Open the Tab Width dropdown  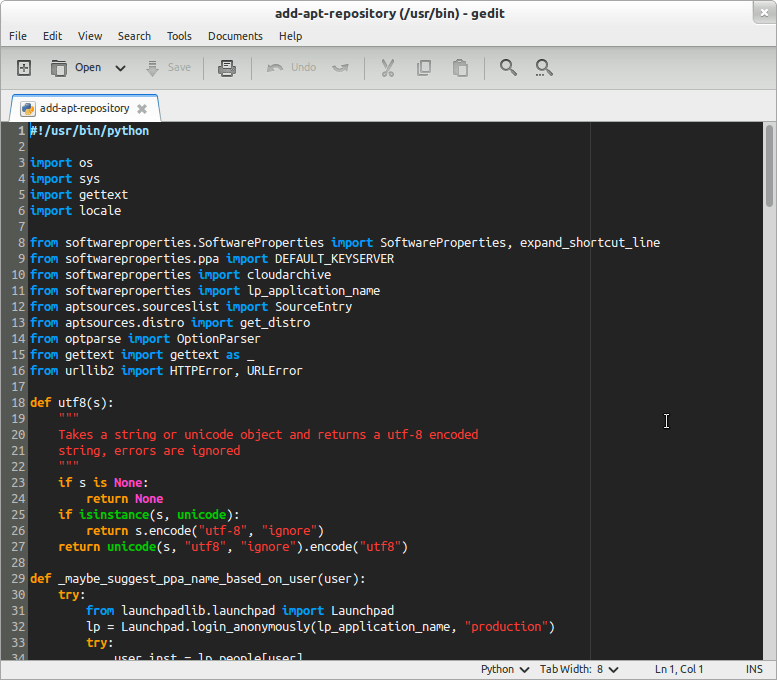tap(579, 669)
